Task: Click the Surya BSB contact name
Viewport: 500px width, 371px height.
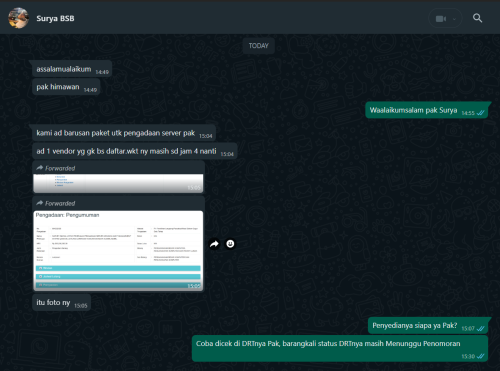Action: click(55, 18)
